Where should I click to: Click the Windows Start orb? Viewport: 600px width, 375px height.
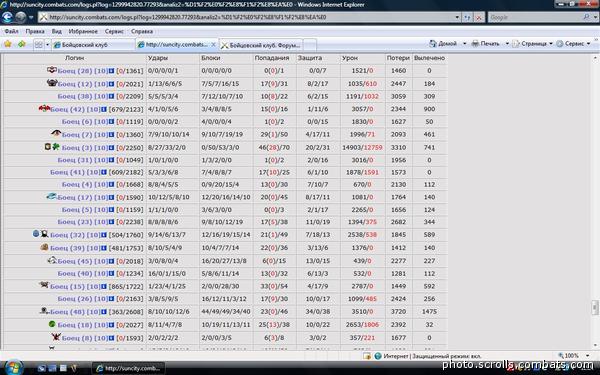[13, 368]
